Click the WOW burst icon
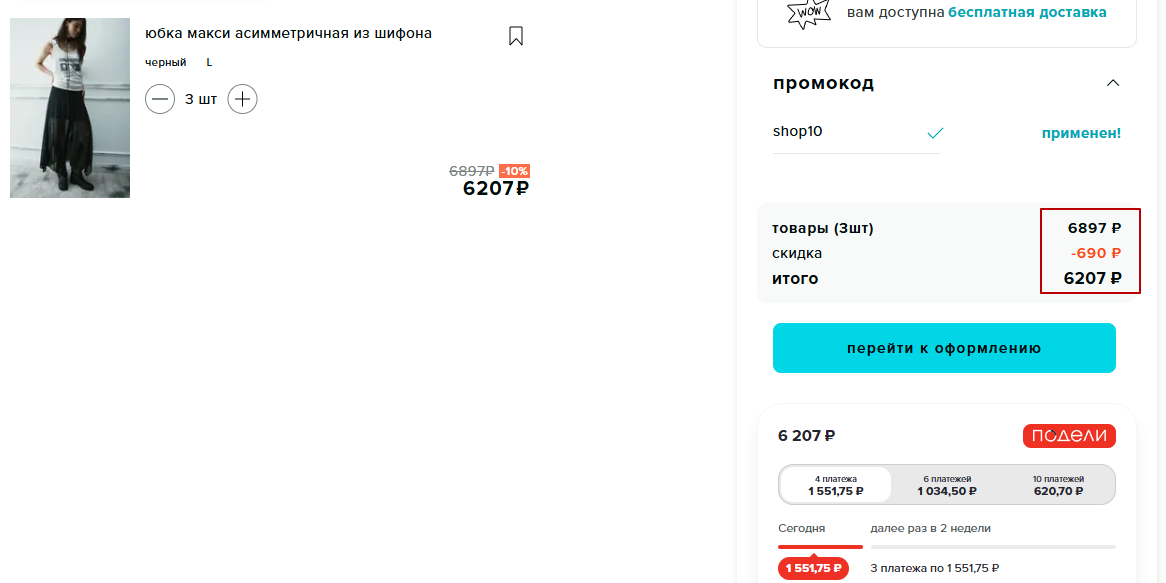This screenshot has width=1166, height=583. coord(807,13)
